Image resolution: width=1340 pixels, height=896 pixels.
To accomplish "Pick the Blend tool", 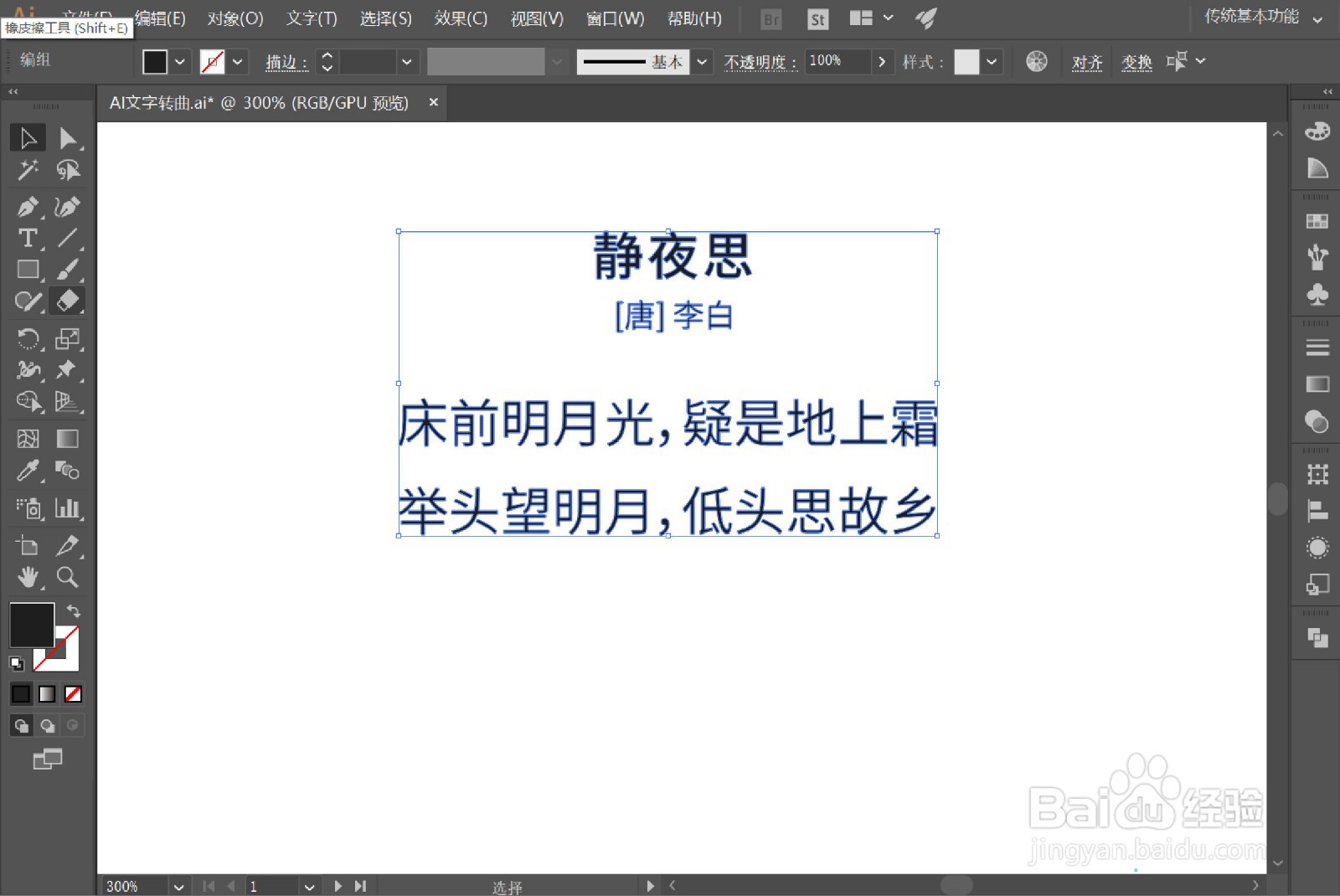I will pyautogui.click(x=68, y=471).
